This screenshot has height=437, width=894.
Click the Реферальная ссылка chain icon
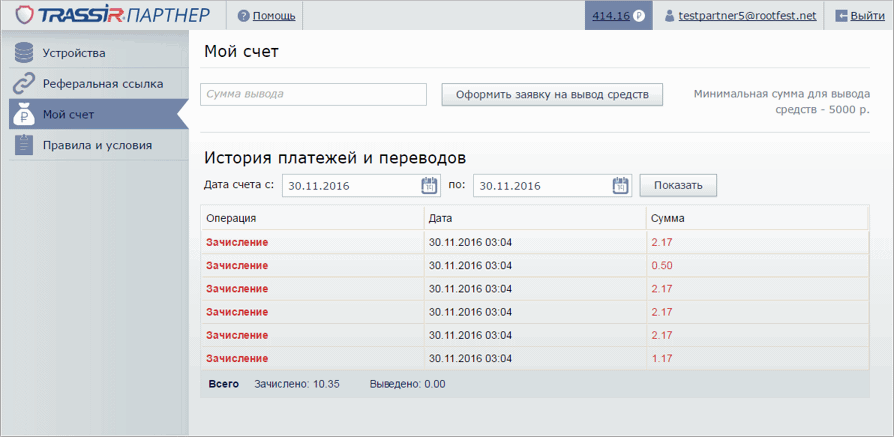tap(24, 84)
